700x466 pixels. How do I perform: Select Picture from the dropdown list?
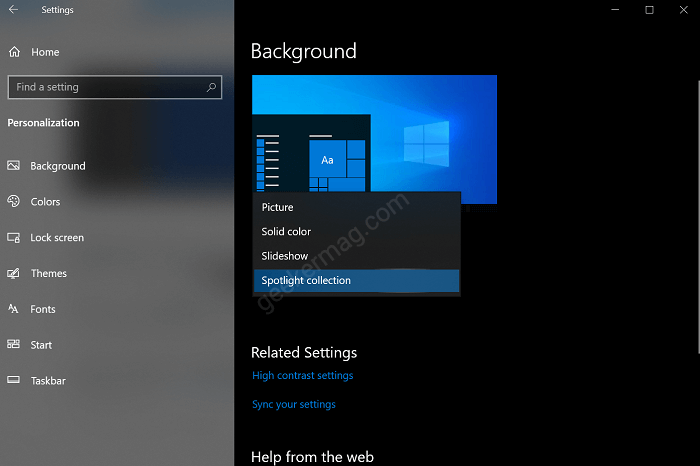(x=357, y=207)
